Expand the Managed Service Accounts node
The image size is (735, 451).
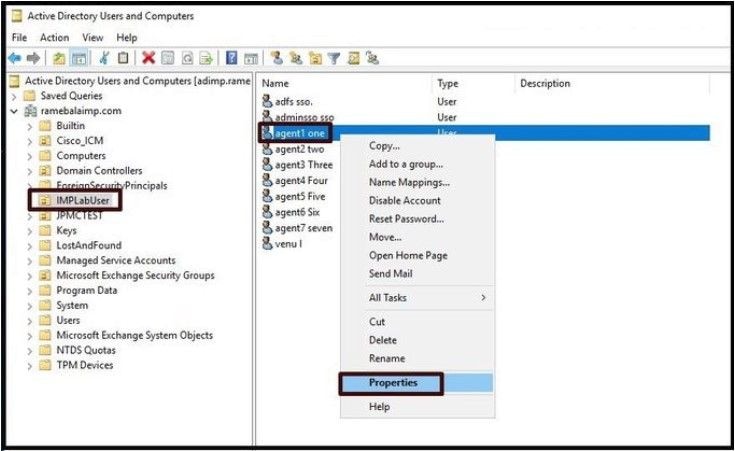click(30, 261)
